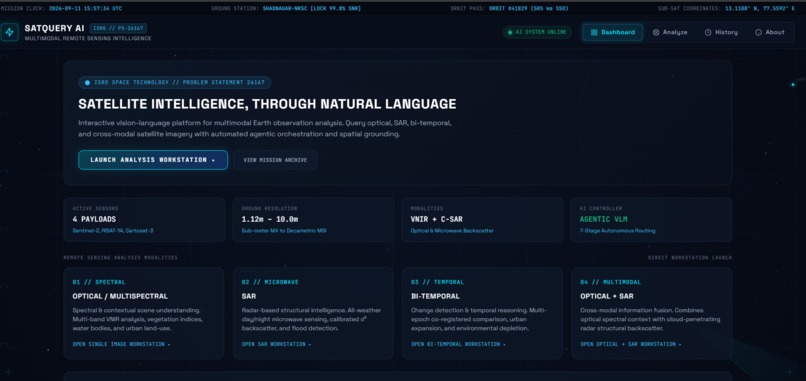Click the Dashboard grid icon
The height and width of the screenshot is (381, 806).
click(x=594, y=32)
